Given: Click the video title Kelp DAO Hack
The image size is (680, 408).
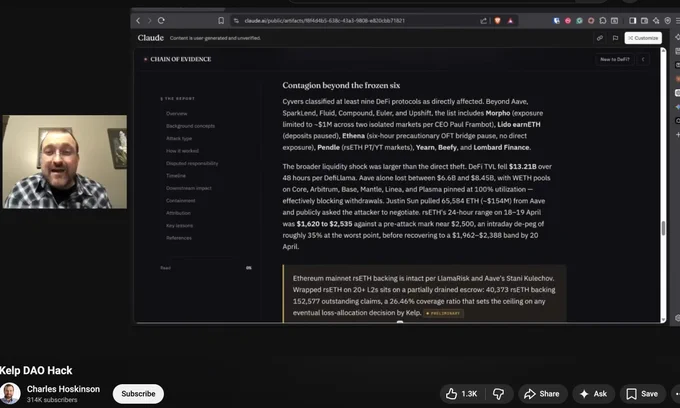Looking at the screenshot, I should click(x=36, y=370).
